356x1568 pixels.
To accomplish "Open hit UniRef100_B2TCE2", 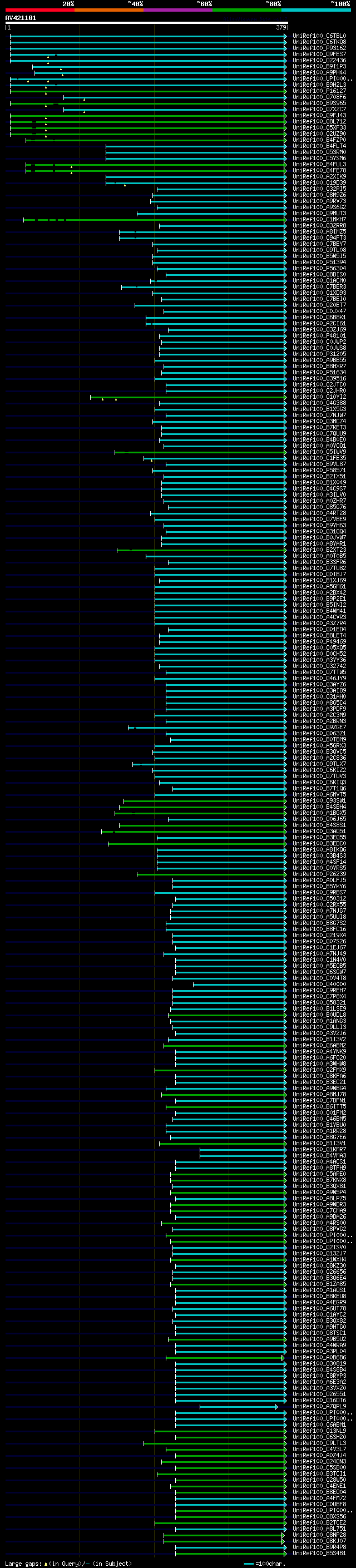I will [319, 1522].
